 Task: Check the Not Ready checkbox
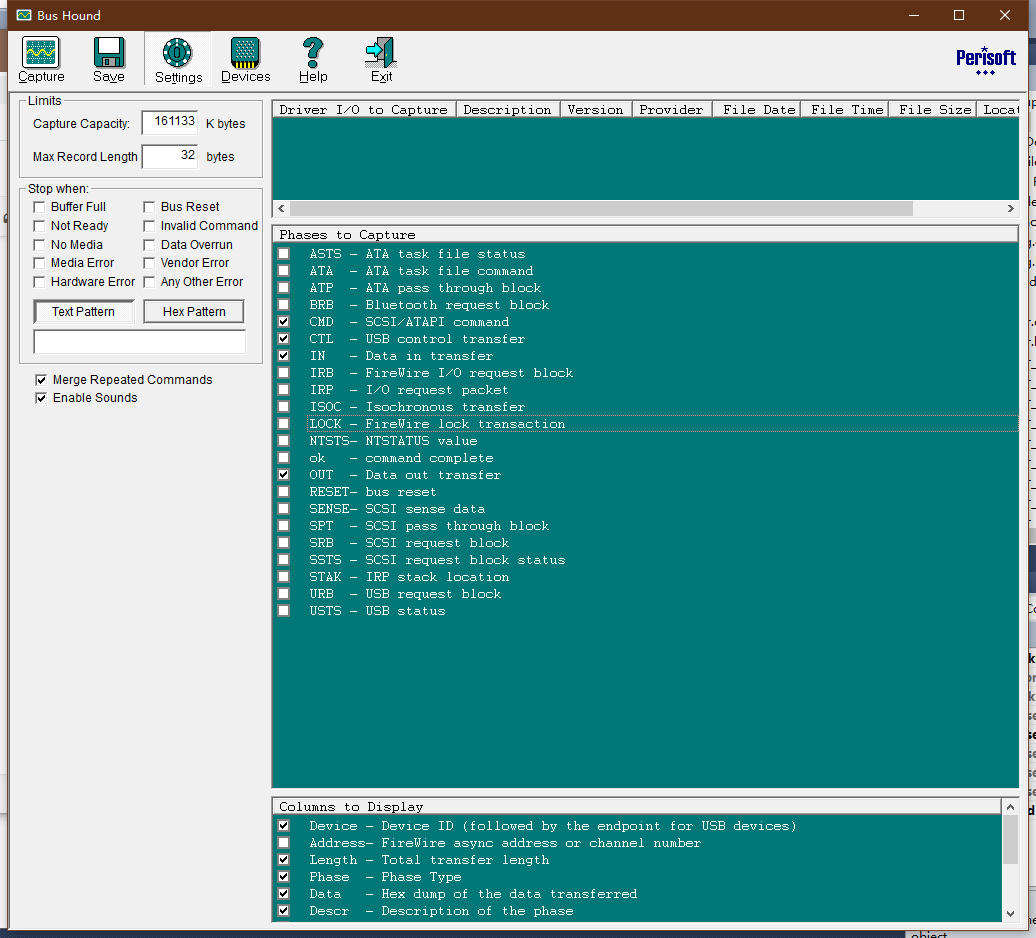click(x=39, y=226)
